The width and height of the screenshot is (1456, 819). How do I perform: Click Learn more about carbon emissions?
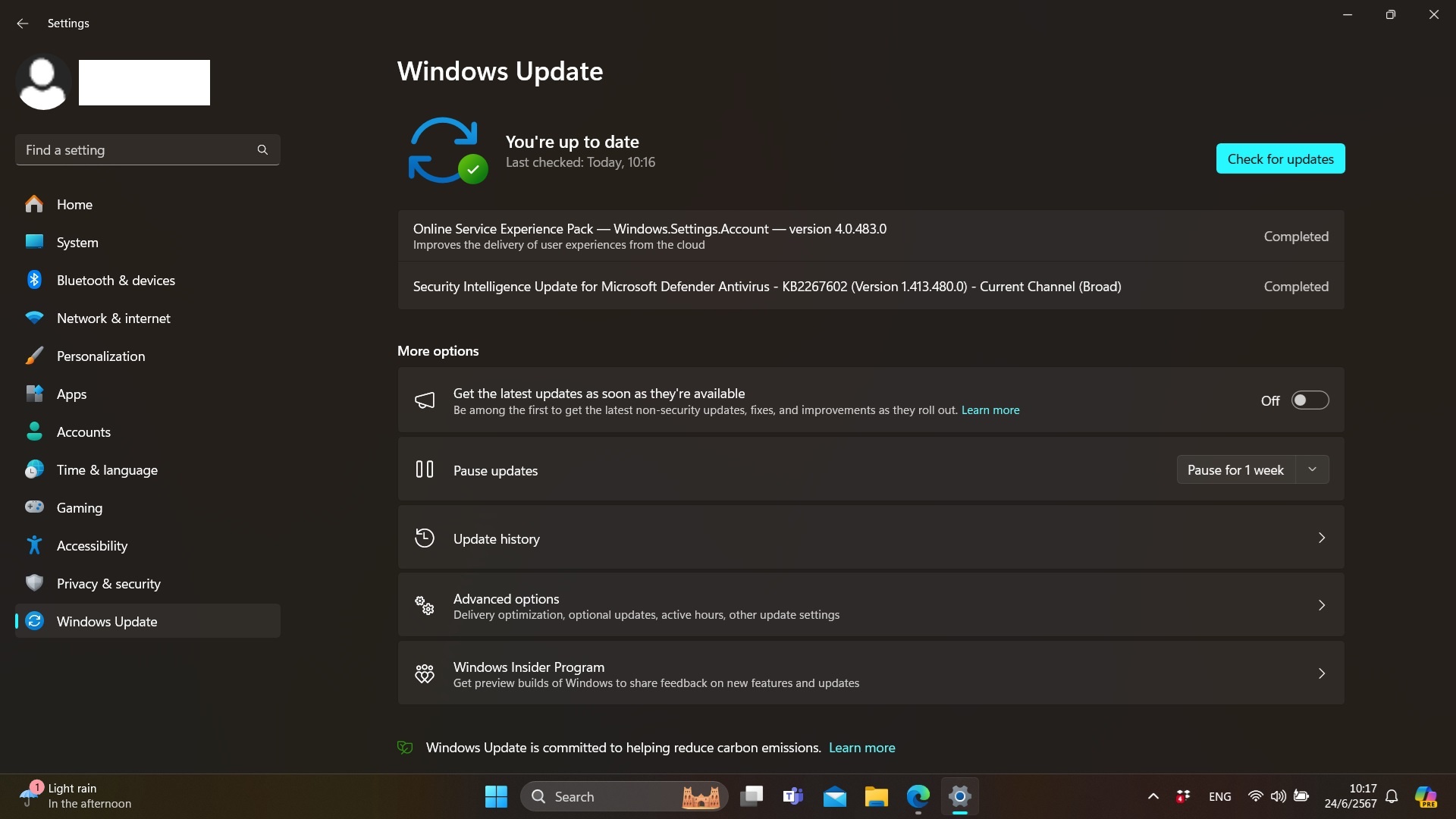[861, 748]
